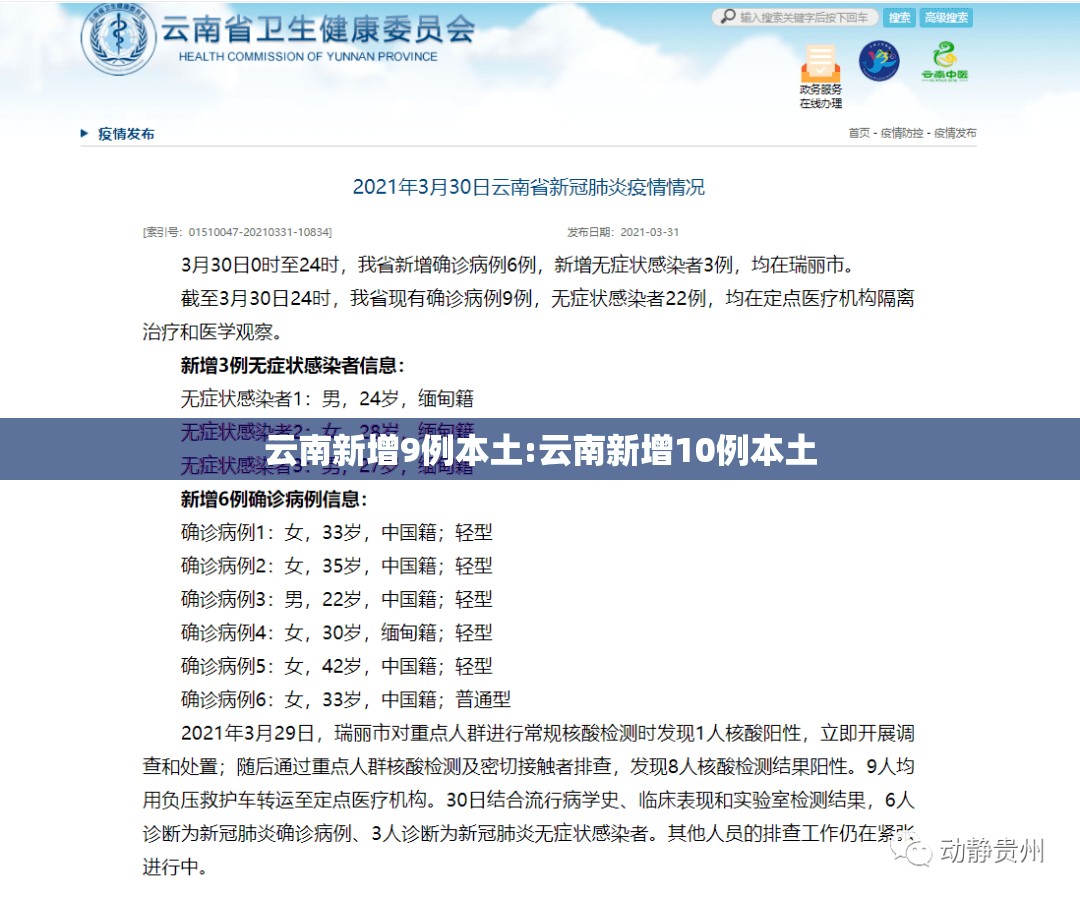Image resolution: width=1080 pixels, height=898 pixels.
Task: Open 高级搜索 advanced search
Action: (946, 17)
